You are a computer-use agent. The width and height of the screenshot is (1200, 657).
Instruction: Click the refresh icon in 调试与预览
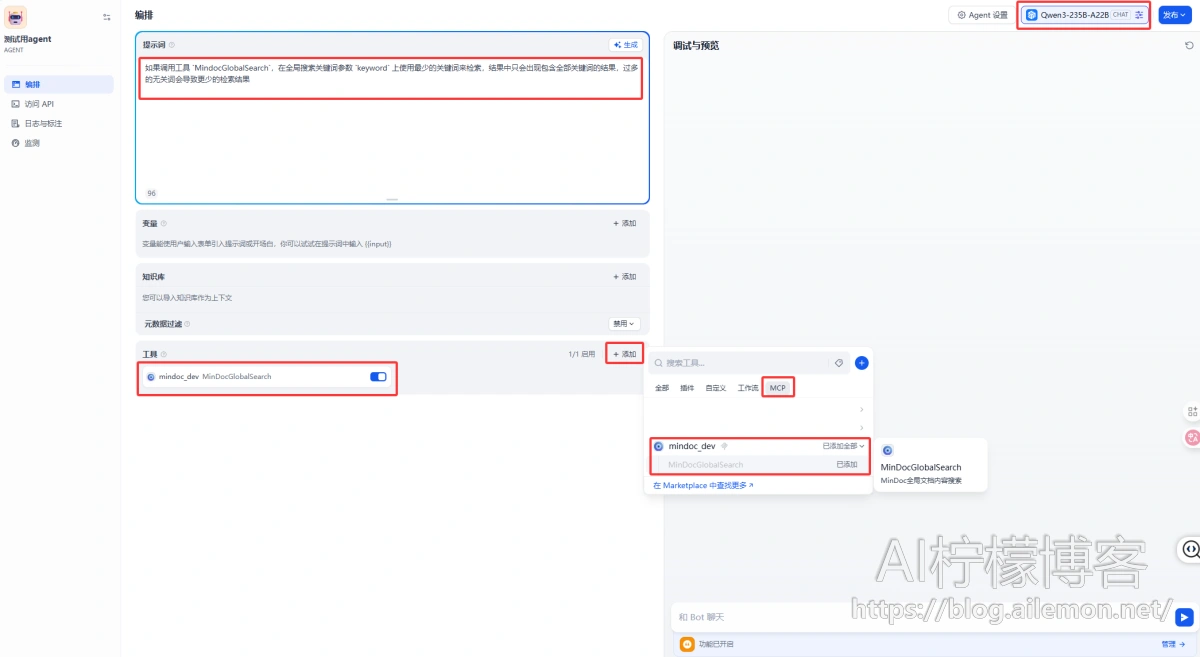(x=1189, y=45)
